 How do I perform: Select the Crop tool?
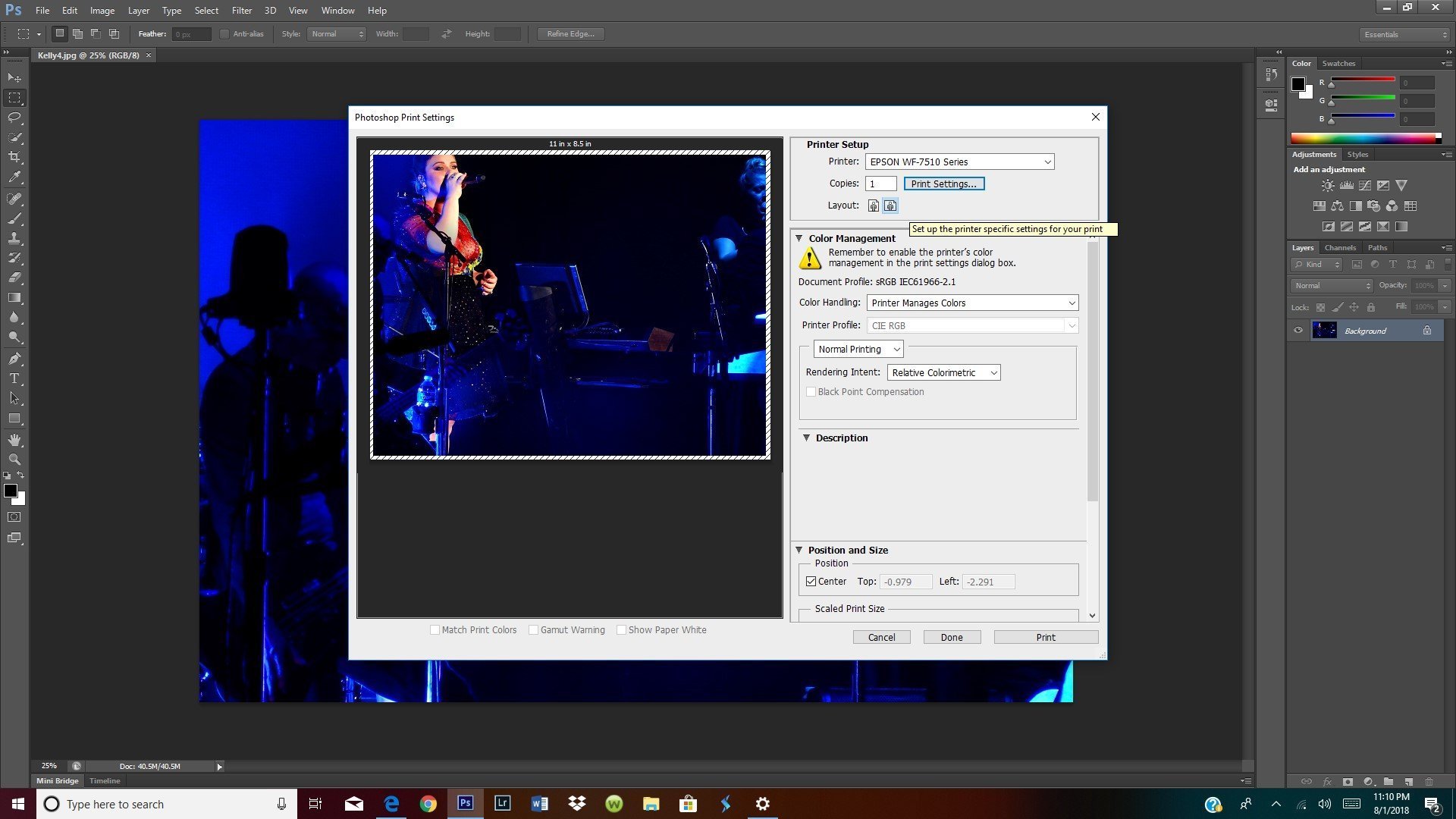pyautogui.click(x=14, y=157)
